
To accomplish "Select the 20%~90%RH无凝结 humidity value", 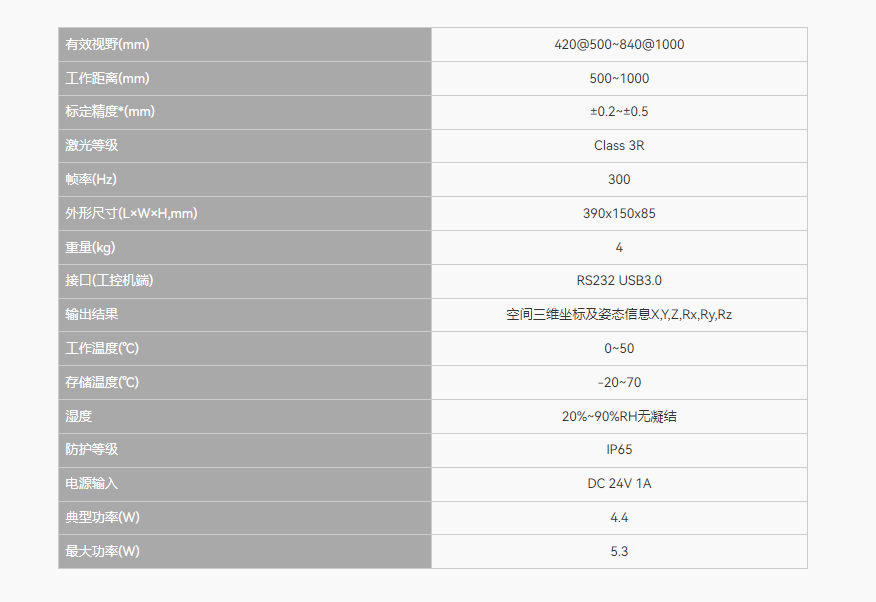I will (x=619, y=417).
